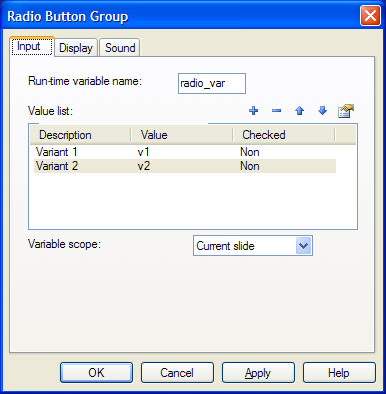Select the Input tab
Screen dimensions: 386x394
pyautogui.click(x=32, y=46)
